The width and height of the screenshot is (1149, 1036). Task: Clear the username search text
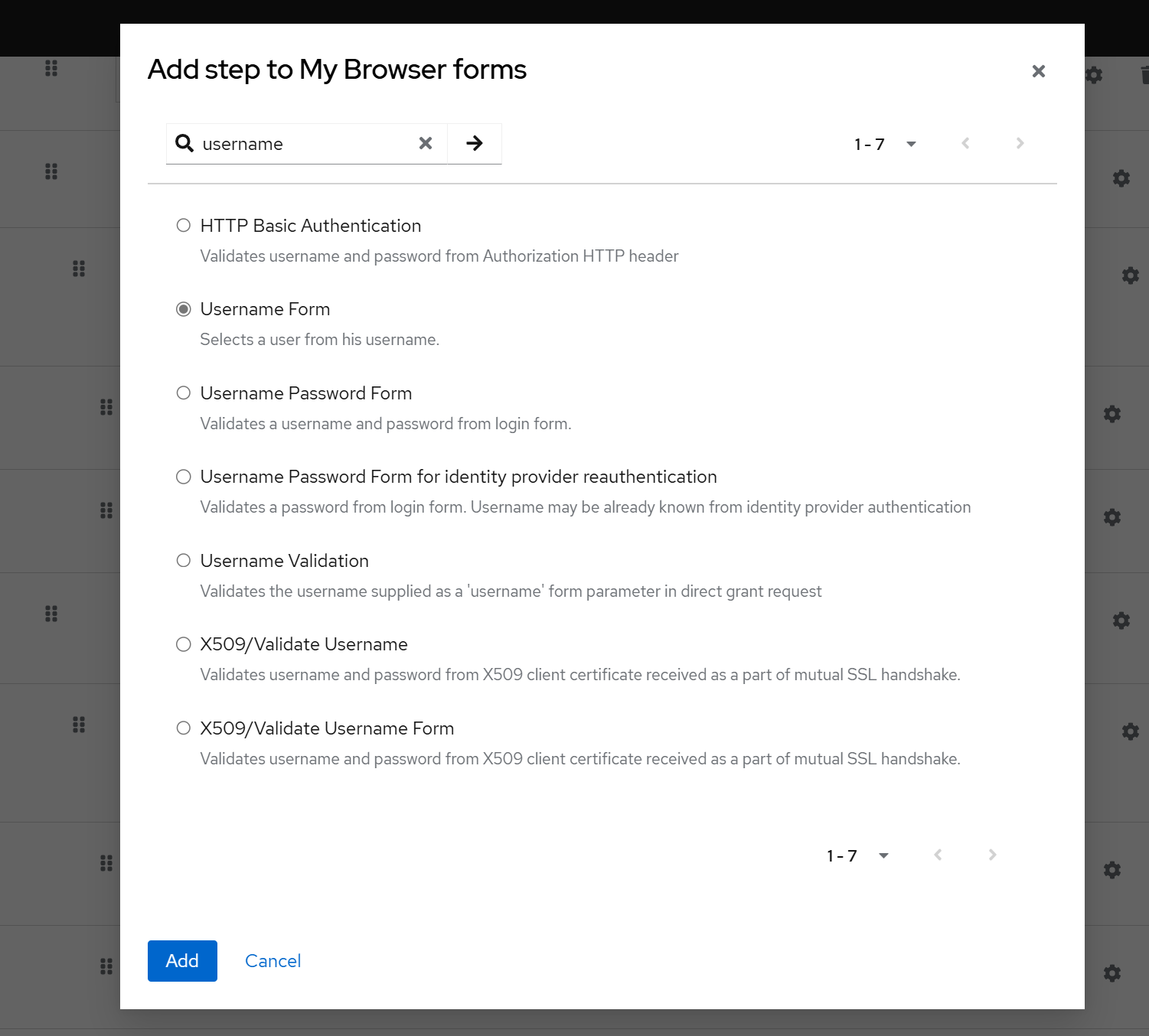(426, 143)
